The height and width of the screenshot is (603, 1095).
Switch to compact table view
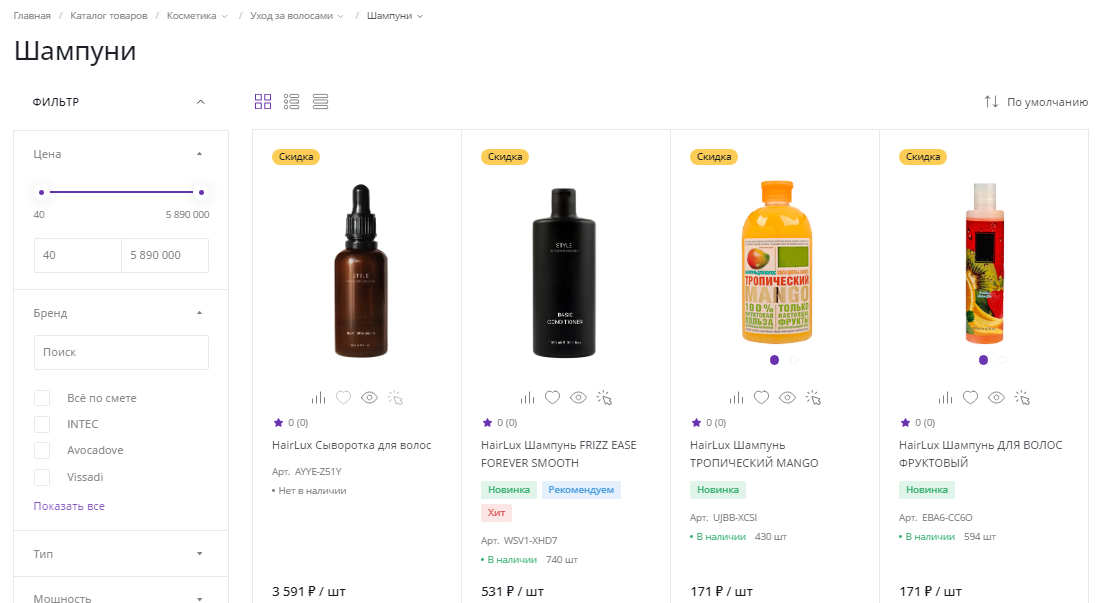pyautogui.click(x=321, y=101)
